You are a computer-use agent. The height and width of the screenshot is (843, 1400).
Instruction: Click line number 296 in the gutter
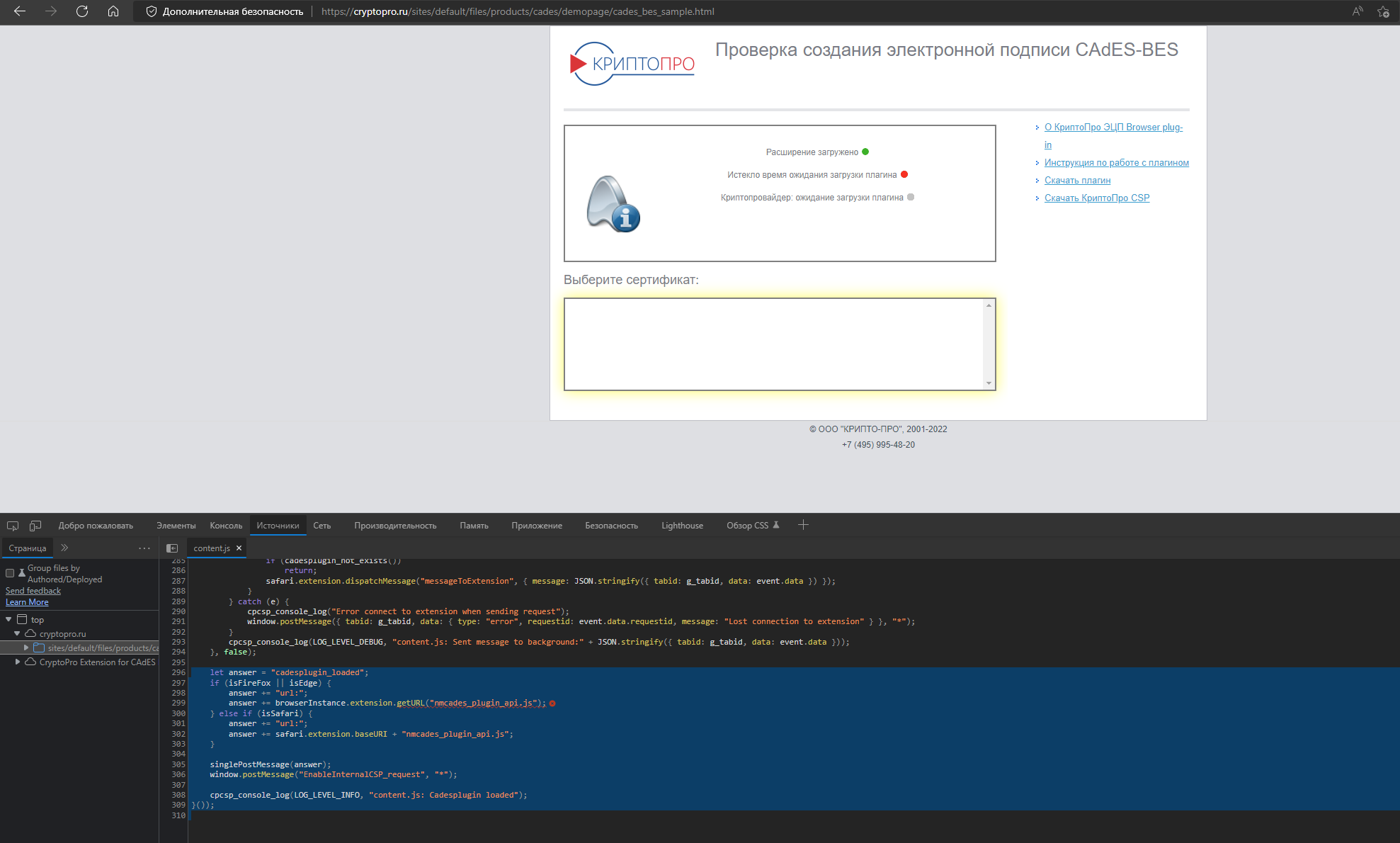[178, 673]
